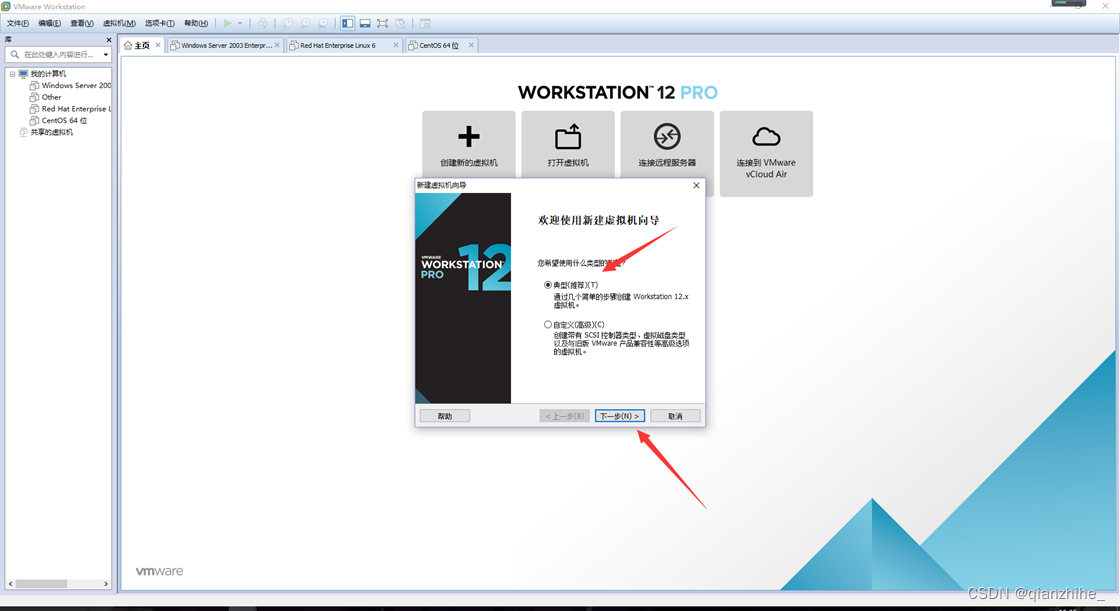Click the manage snapshots toolbar icon
The height and width of the screenshot is (611, 1120).
coord(323,24)
